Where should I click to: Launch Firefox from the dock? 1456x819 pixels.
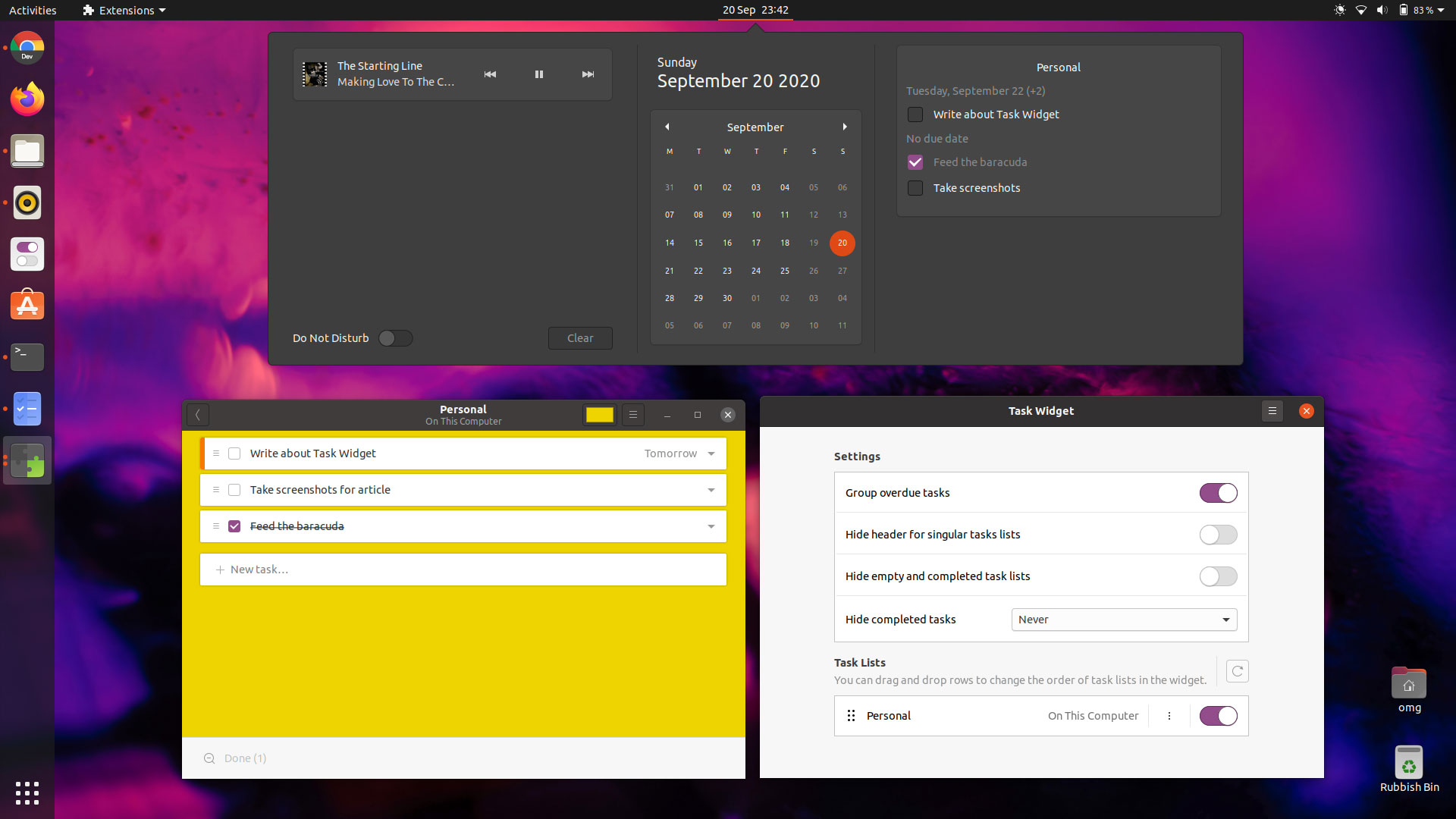coord(27,99)
